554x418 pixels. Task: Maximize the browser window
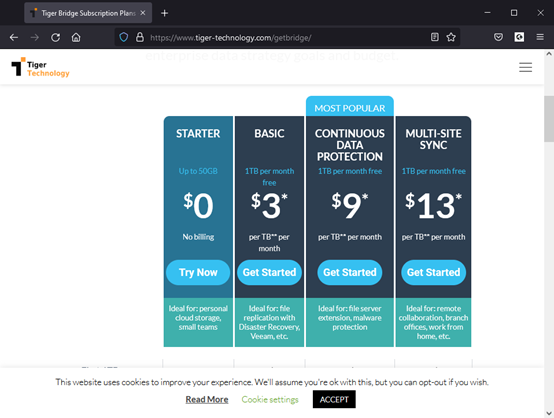[x=514, y=13]
